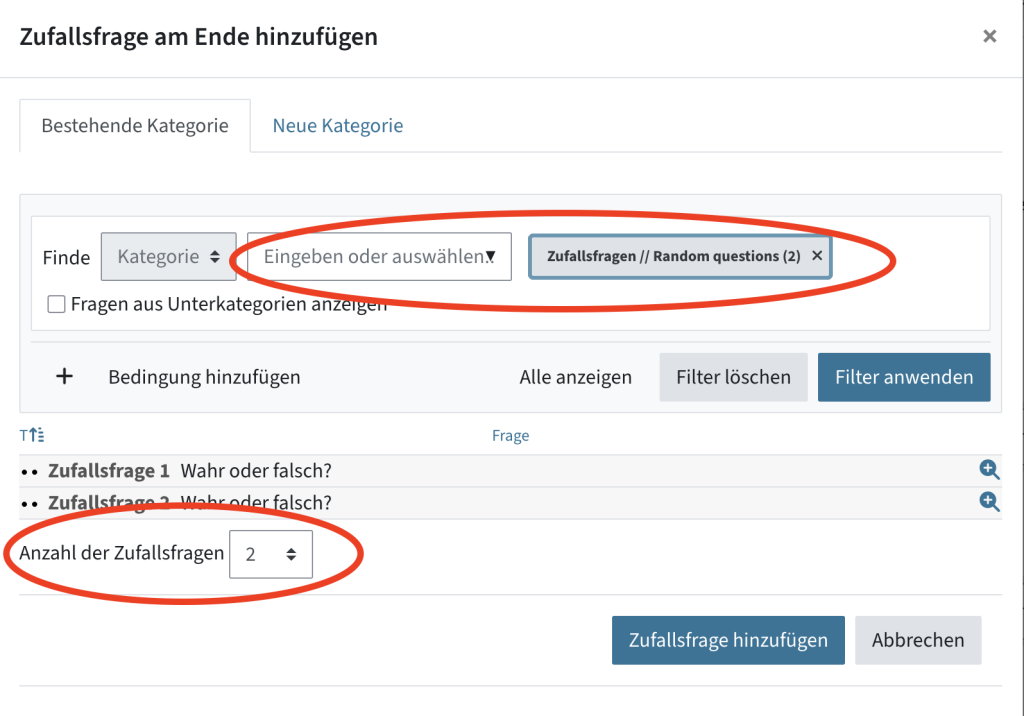
Task: Select the Zufallsfrage 1 row text
Action: tap(190, 471)
